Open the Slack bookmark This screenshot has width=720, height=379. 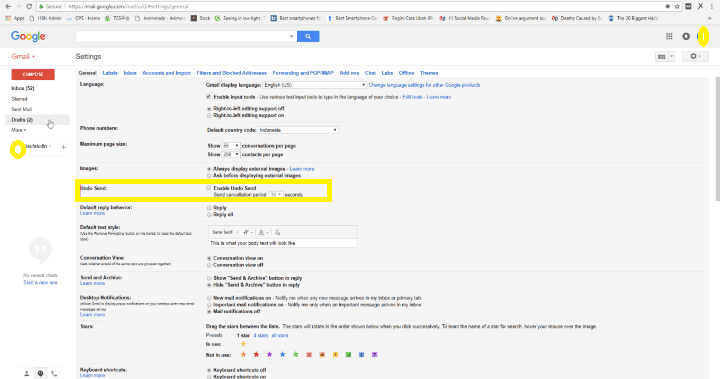(x=200, y=18)
